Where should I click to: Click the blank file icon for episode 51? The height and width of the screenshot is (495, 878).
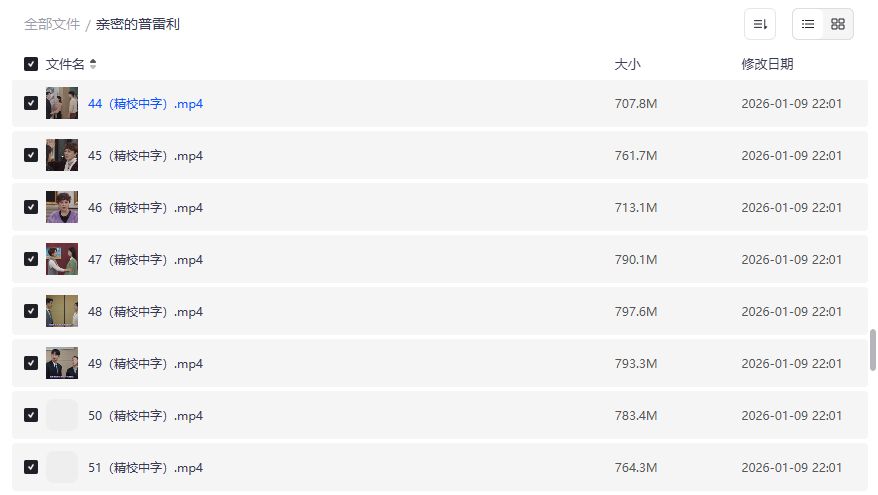point(62,467)
